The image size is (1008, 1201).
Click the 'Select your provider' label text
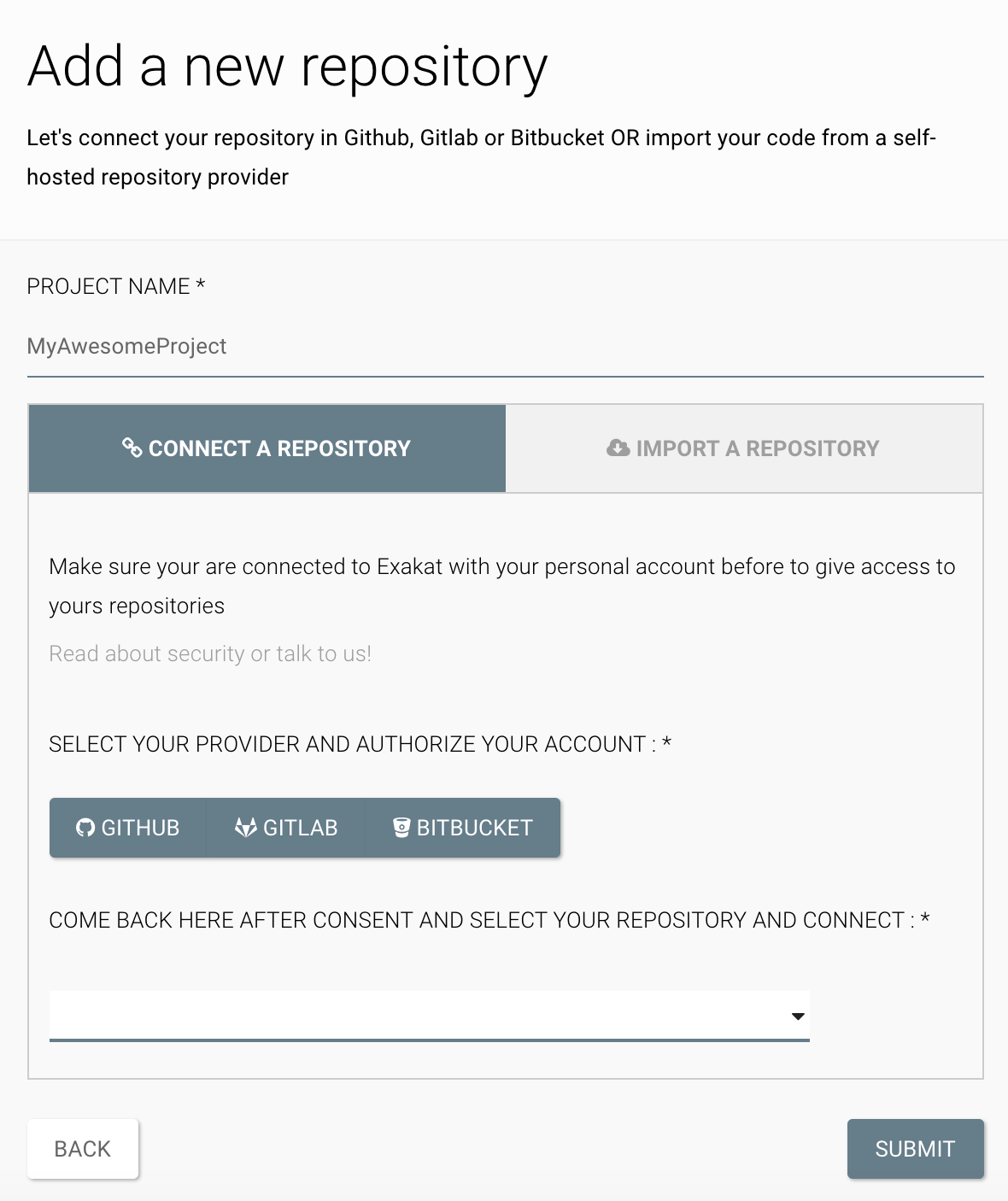tap(360, 744)
